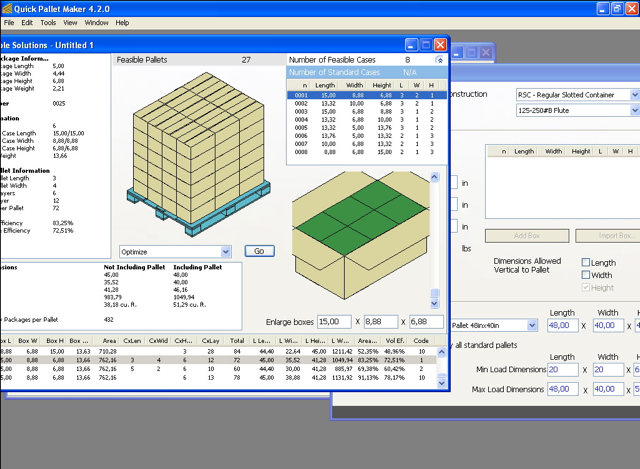Click the Enlarge boxes height field 6,88
Image resolution: width=640 pixels, height=469 pixels.
coord(427,322)
